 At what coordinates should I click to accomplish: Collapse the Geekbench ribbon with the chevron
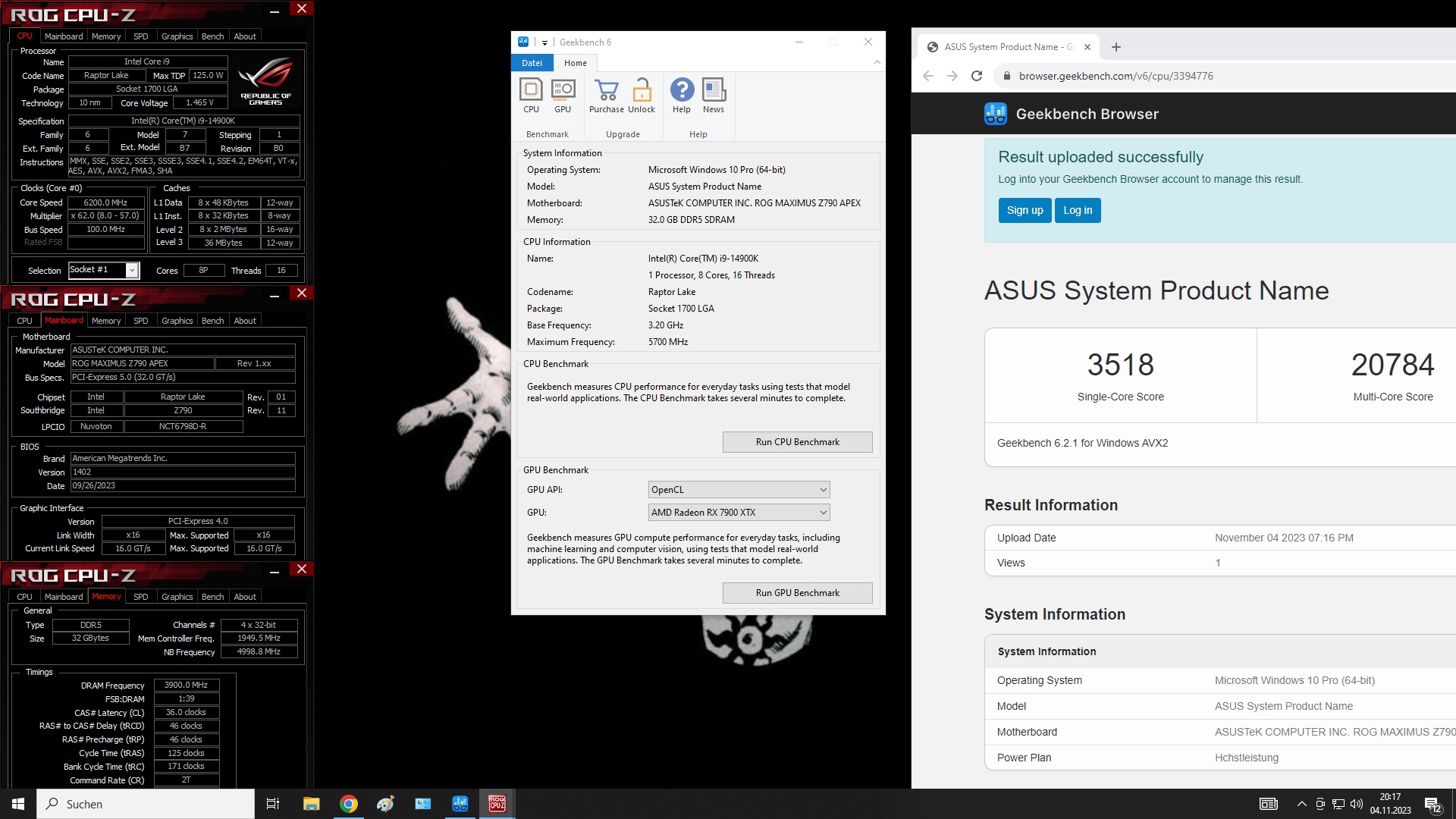click(877, 63)
